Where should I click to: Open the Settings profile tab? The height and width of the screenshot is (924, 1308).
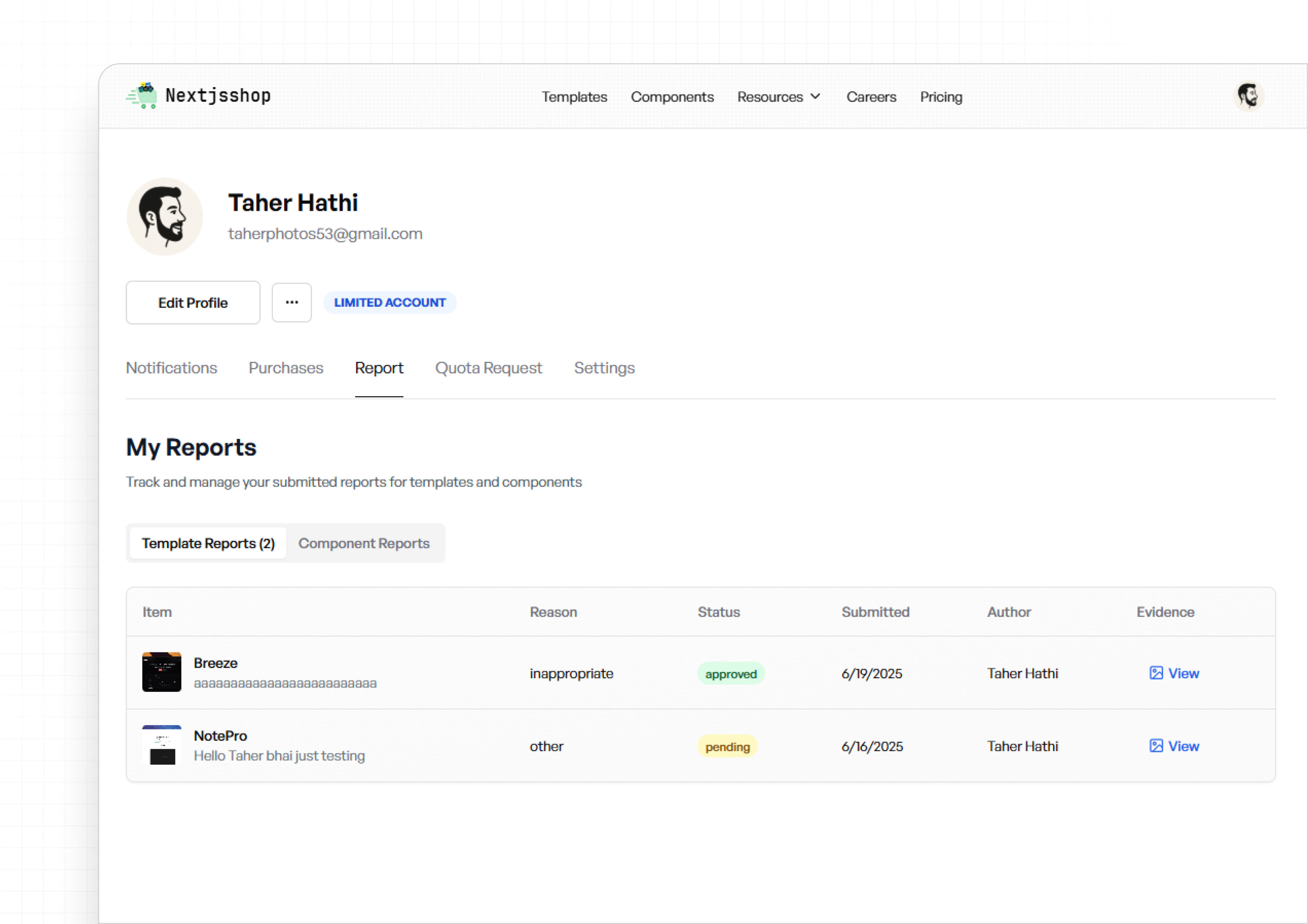pos(604,368)
